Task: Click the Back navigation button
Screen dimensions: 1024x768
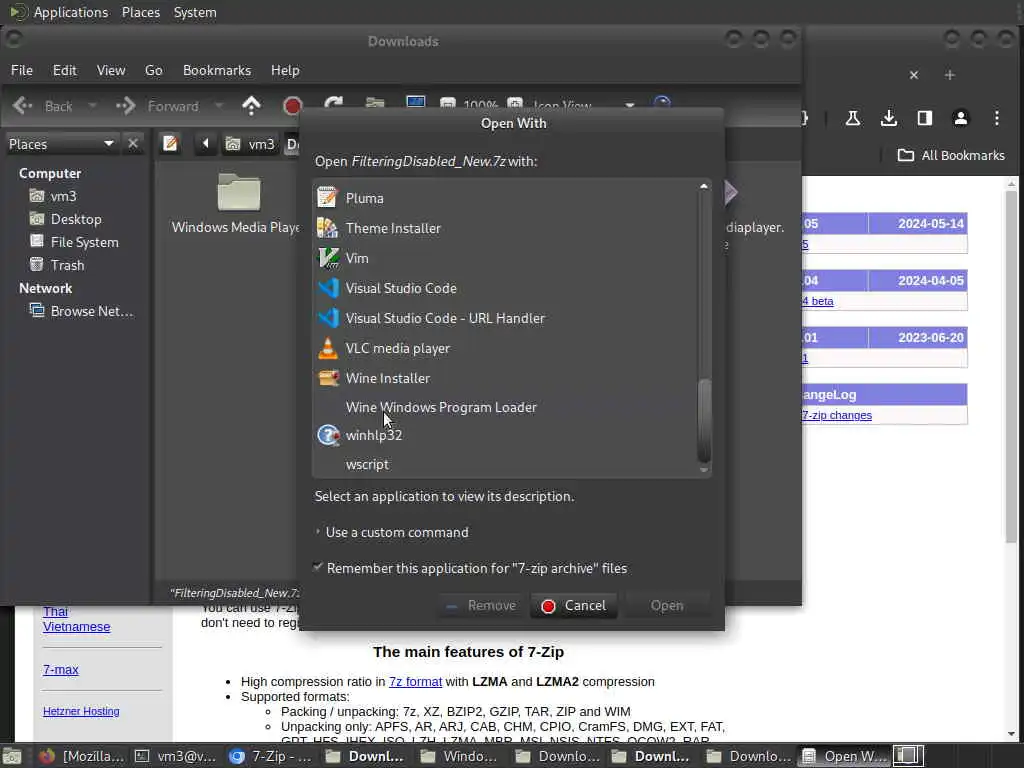Action: pos(43,106)
